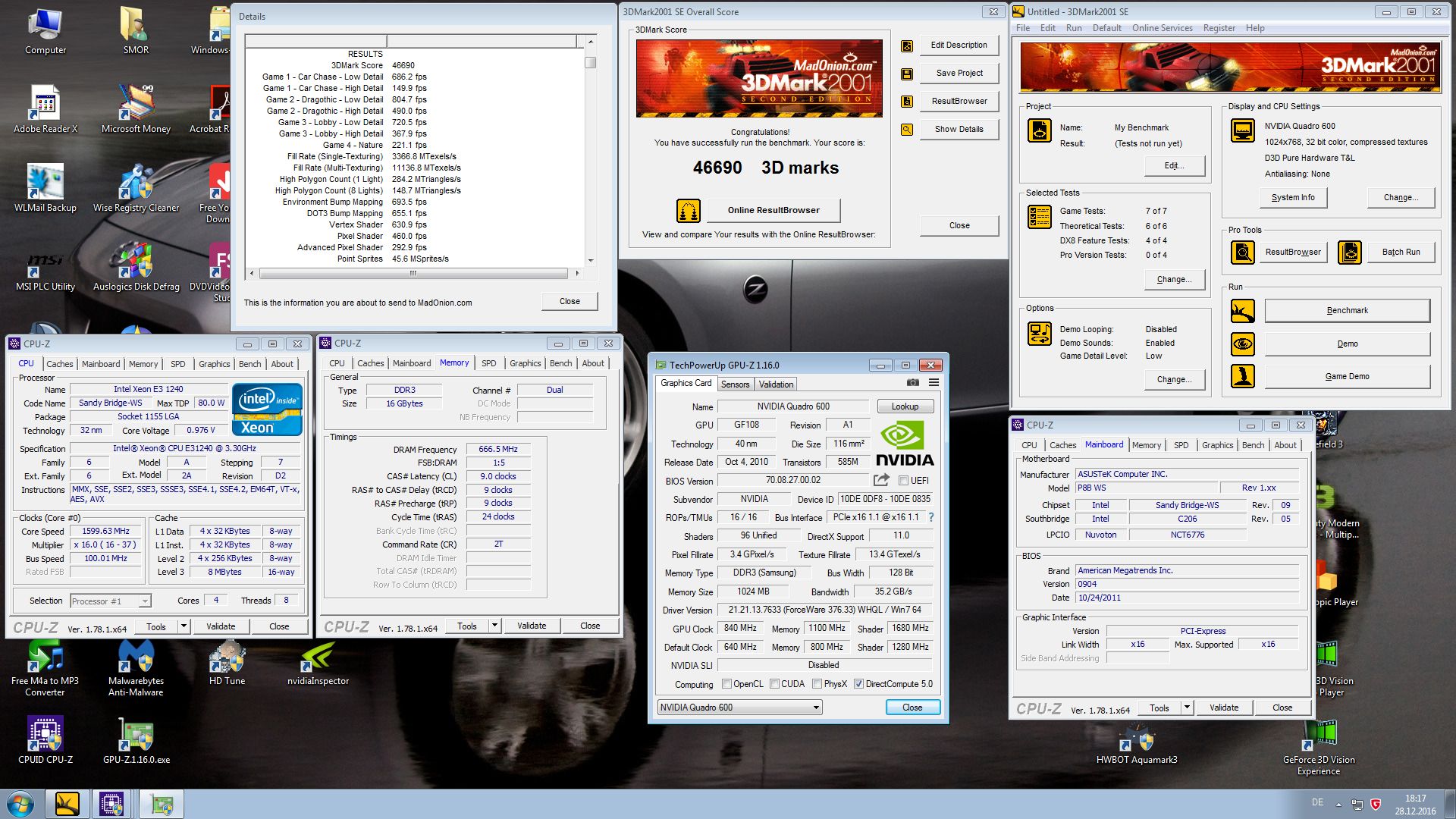
Task: Expand Tools dropdown arrow in CPU tab window
Action: pyautogui.click(x=184, y=626)
